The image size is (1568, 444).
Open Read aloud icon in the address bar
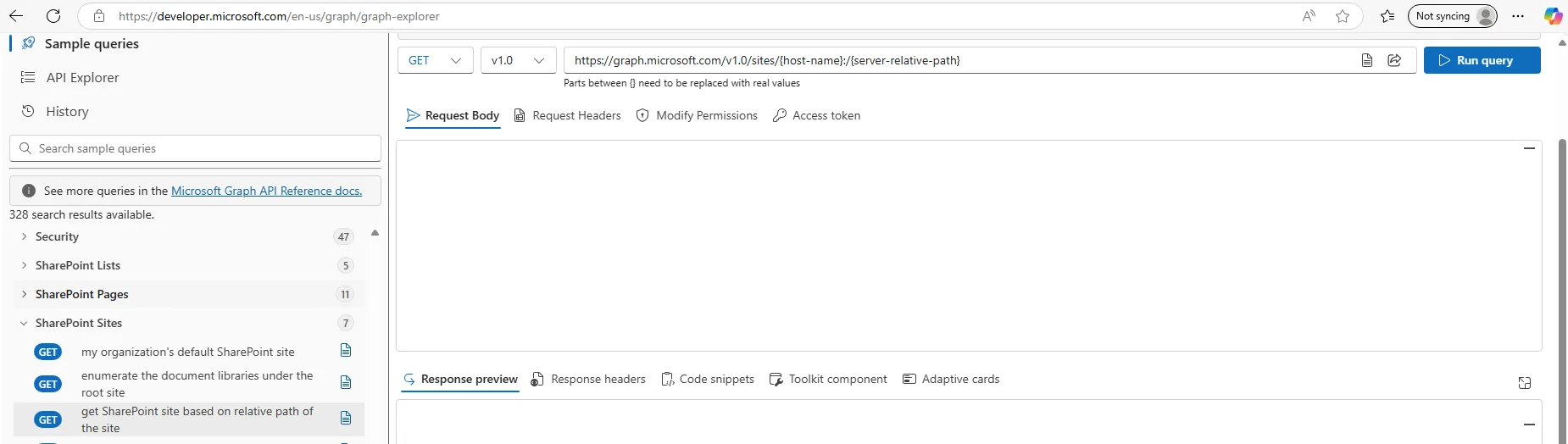(x=1309, y=16)
